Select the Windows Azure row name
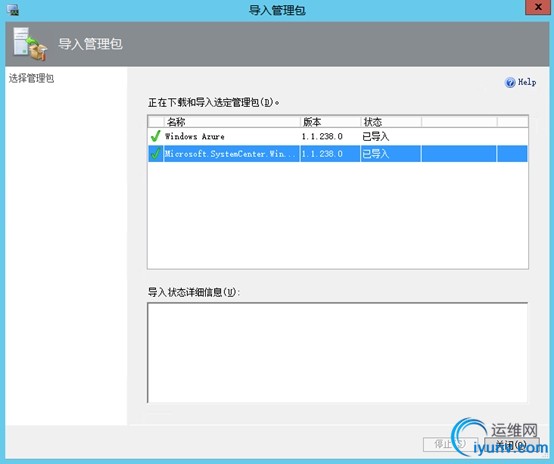 pyautogui.click(x=195, y=136)
